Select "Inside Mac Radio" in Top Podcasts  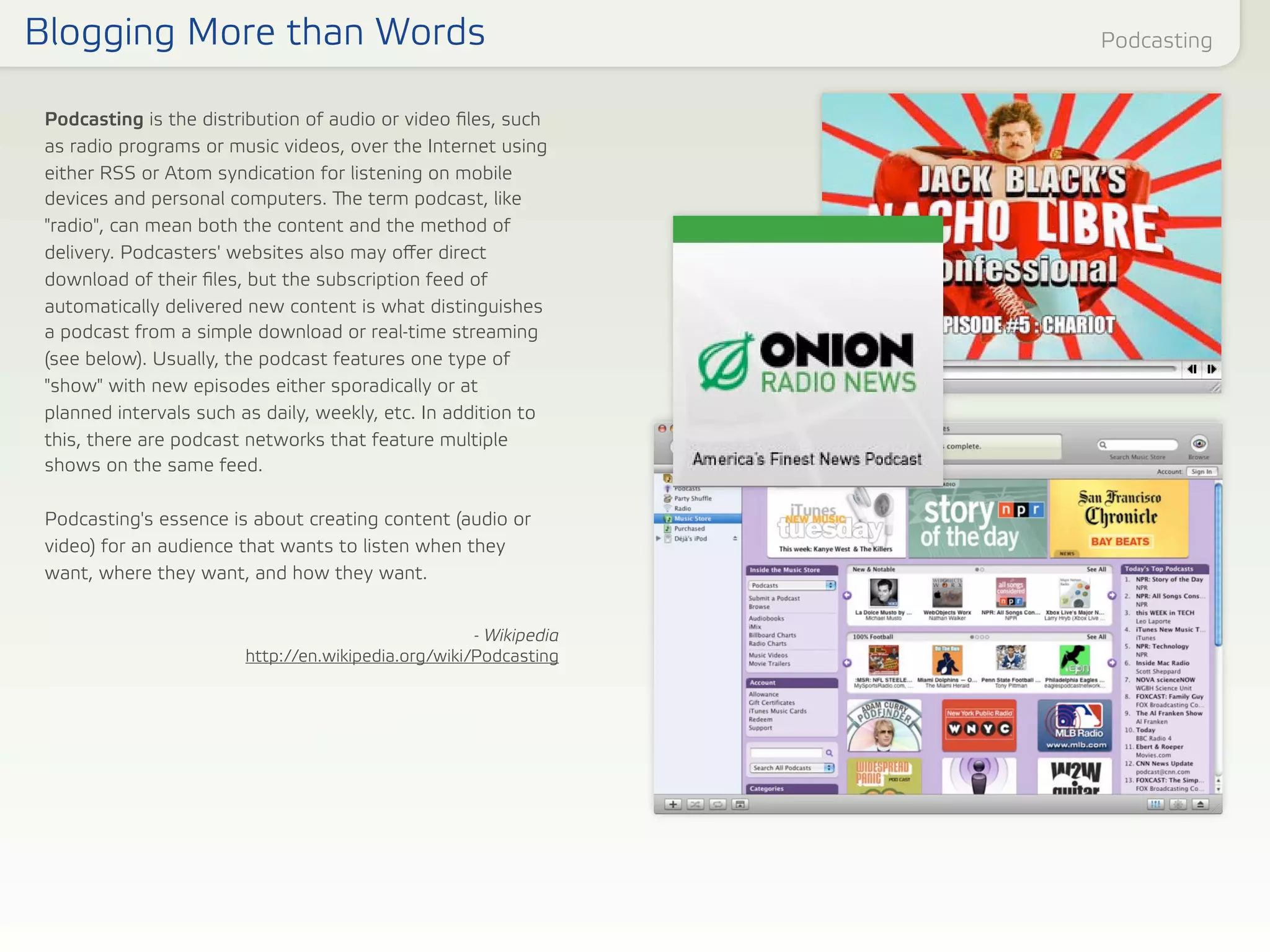click(1162, 663)
